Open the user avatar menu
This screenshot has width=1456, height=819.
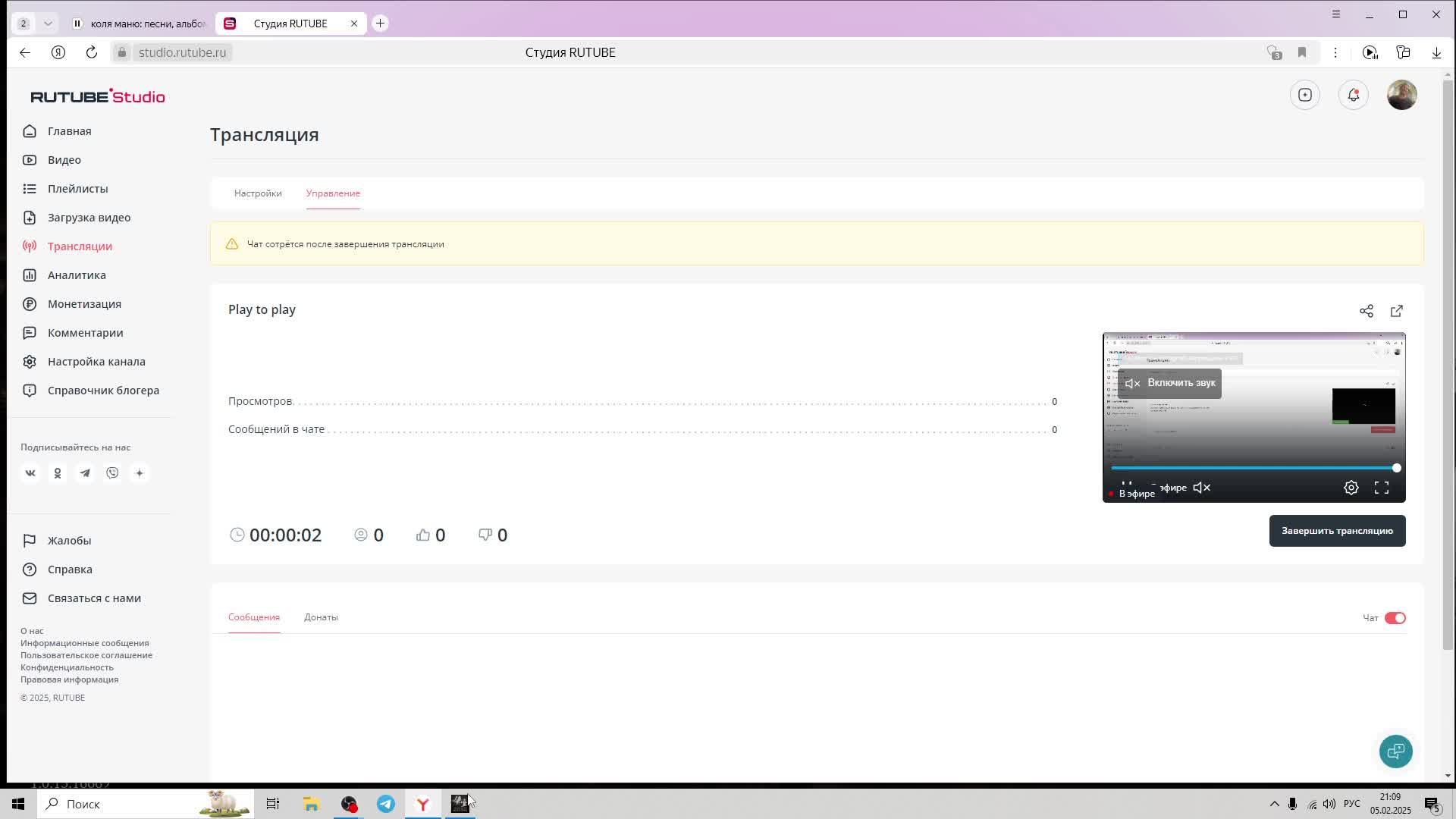(x=1401, y=96)
